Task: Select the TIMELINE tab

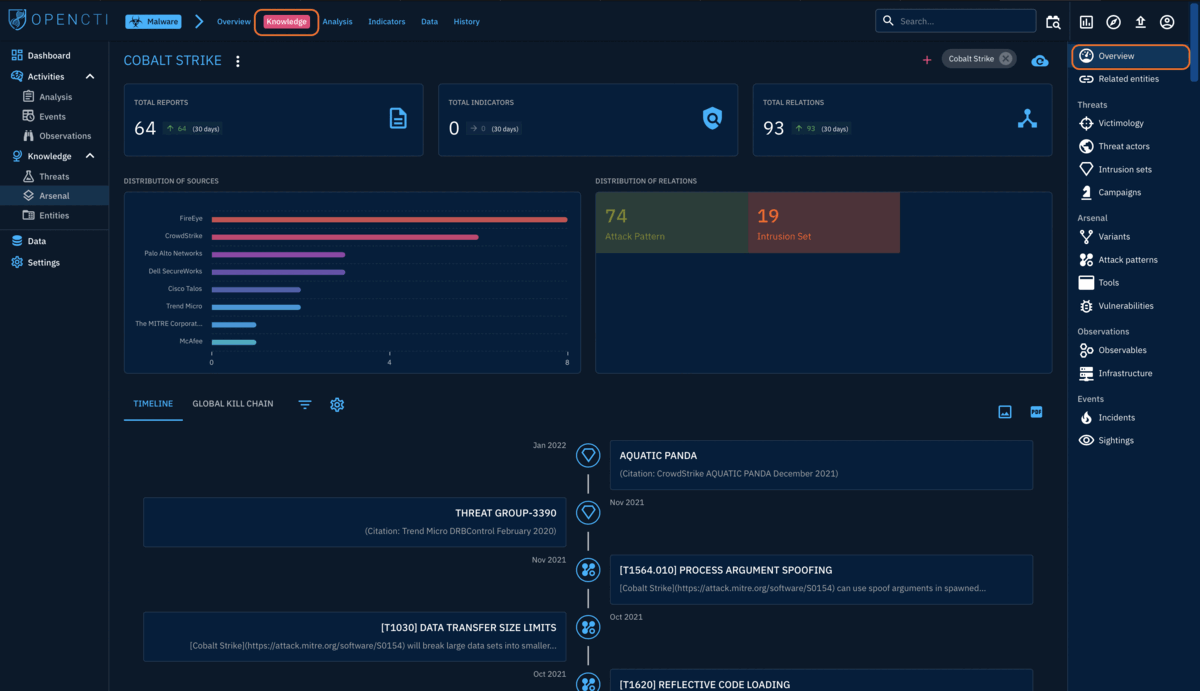Action: (x=153, y=404)
